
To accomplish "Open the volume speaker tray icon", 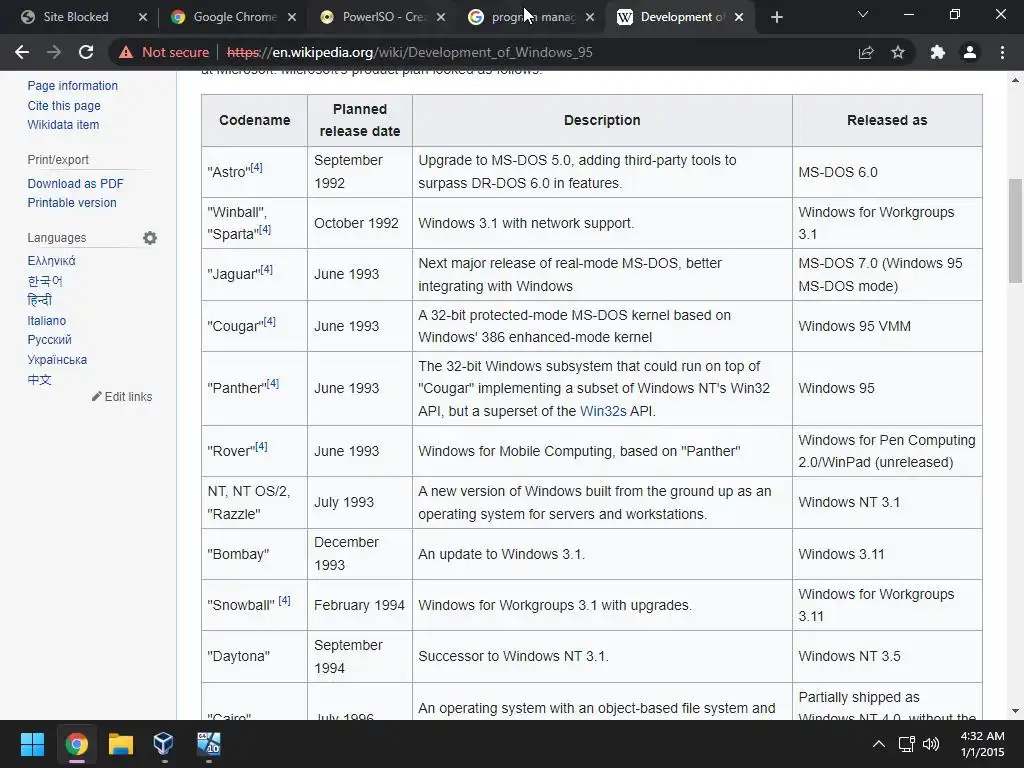I will pos(931,744).
